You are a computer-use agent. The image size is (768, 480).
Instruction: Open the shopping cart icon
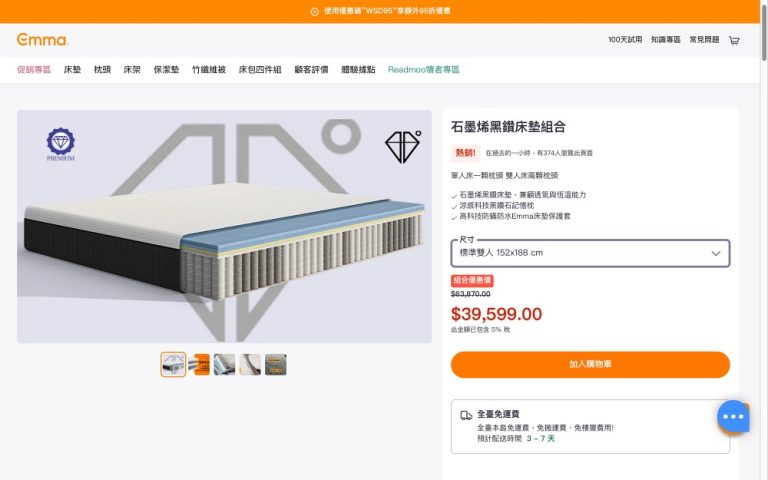(x=734, y=40)
